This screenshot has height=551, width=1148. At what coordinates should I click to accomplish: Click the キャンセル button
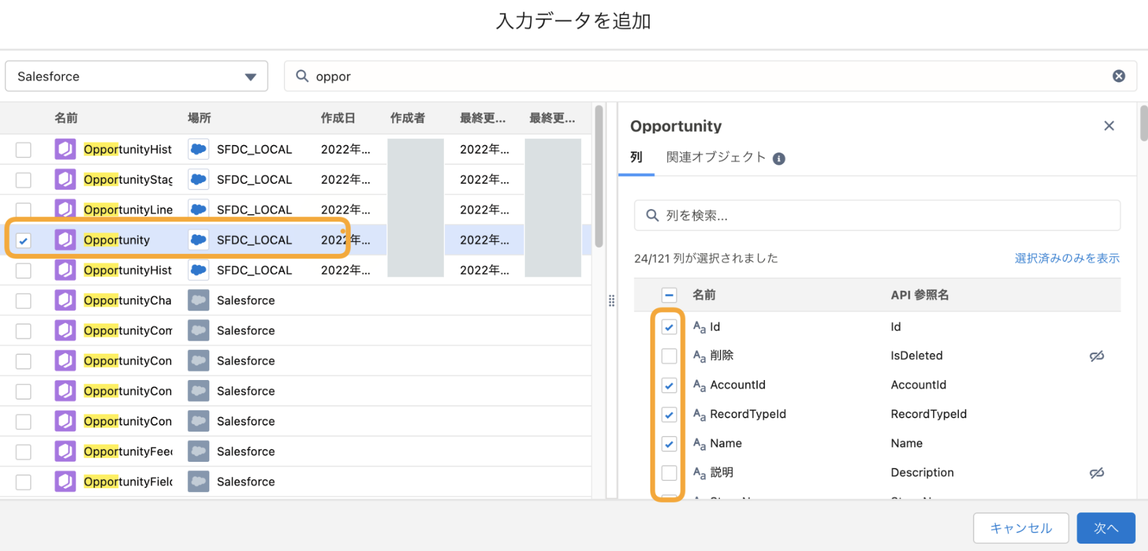[1020, 528]
